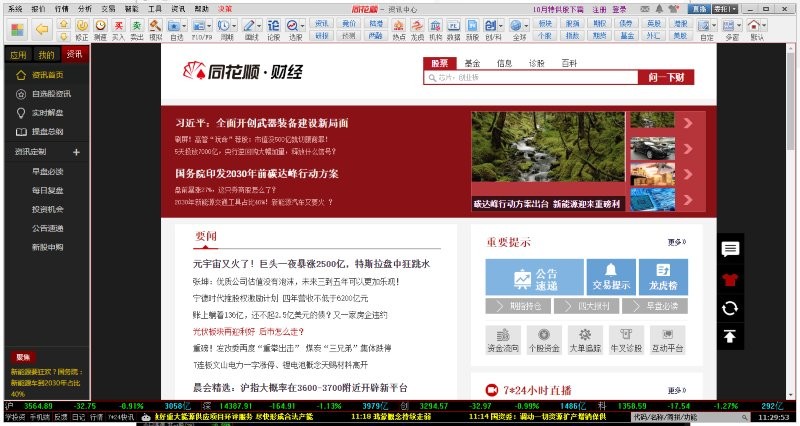Expand the 自选 dropdown arrow
The image size is (800, 426).
tap(184, 26)
